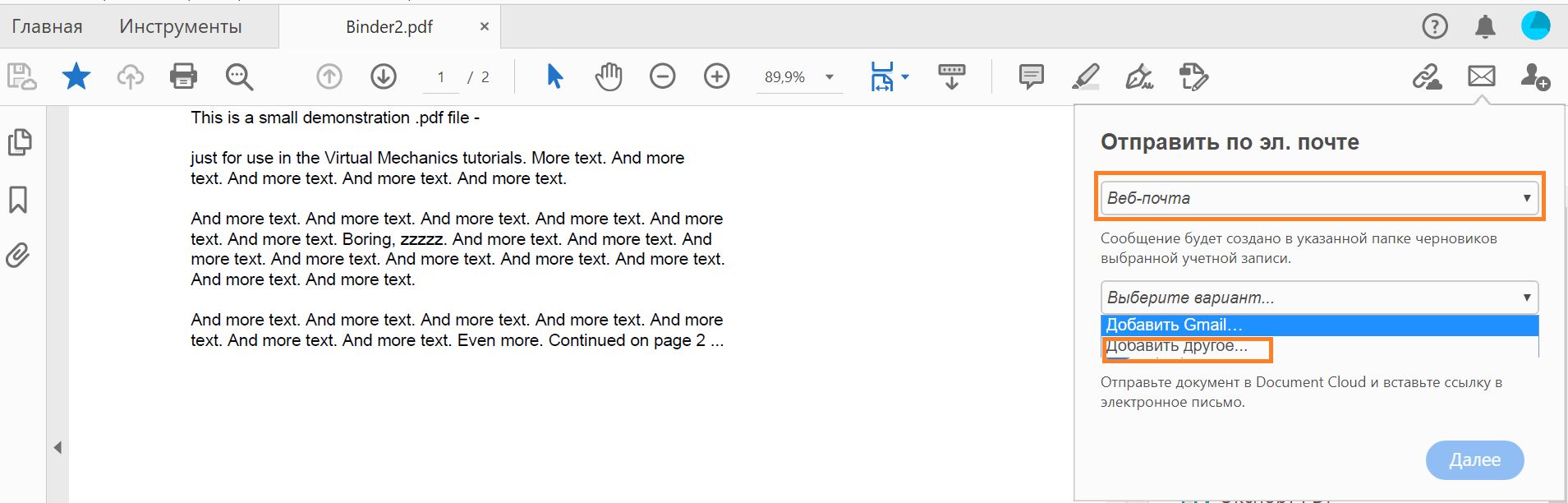Share a link to the file icon
This screenshot has height=503, width=1568.
1428,76
